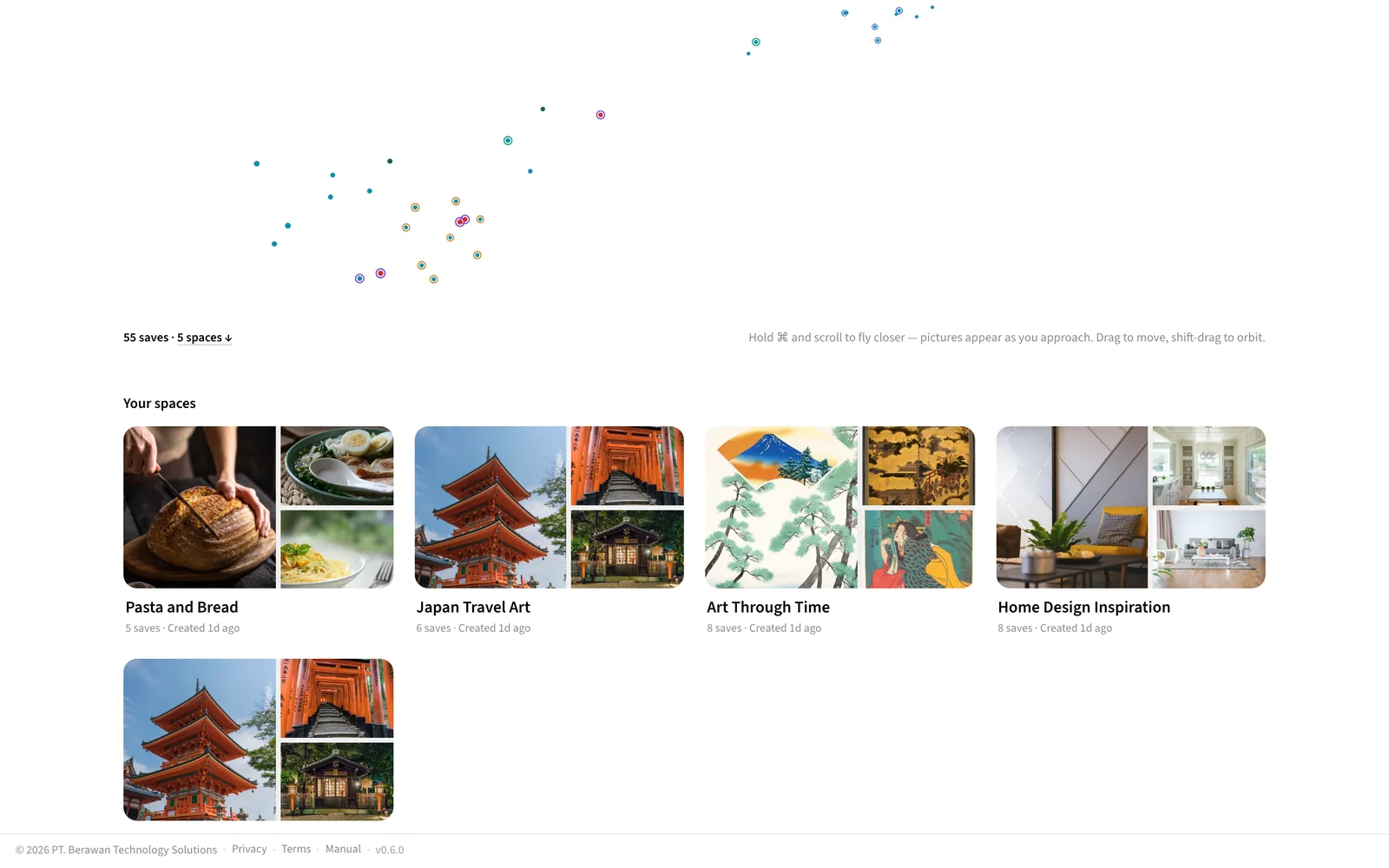
Task: Open the Terms link in footer
Action: pyautogui.click(x=296, y=849)
